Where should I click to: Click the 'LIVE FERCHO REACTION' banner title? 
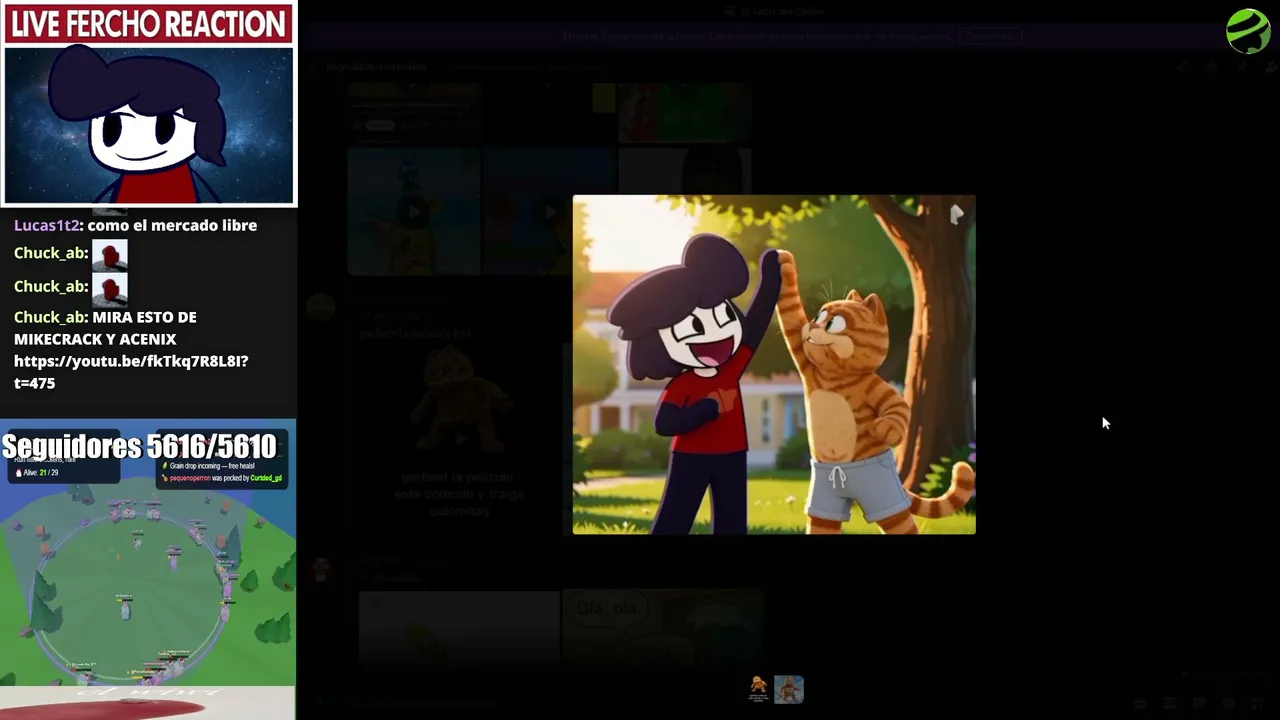(x=148, y=24)
